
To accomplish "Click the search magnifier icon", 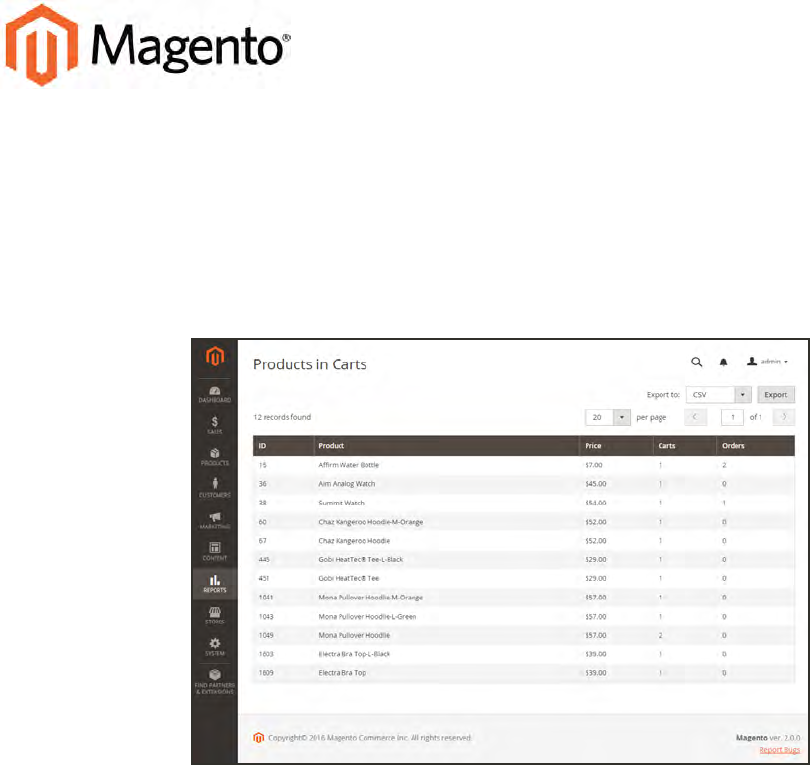I will 697,362.
